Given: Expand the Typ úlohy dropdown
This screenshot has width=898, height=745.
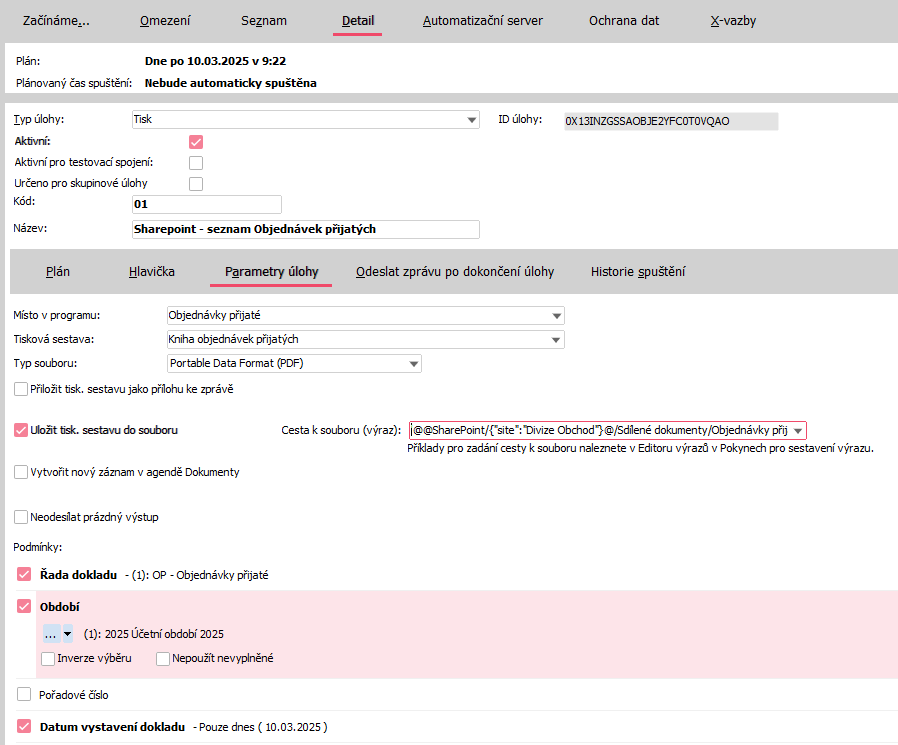Looking at the screenshot, I should click(x=471, y=120).
